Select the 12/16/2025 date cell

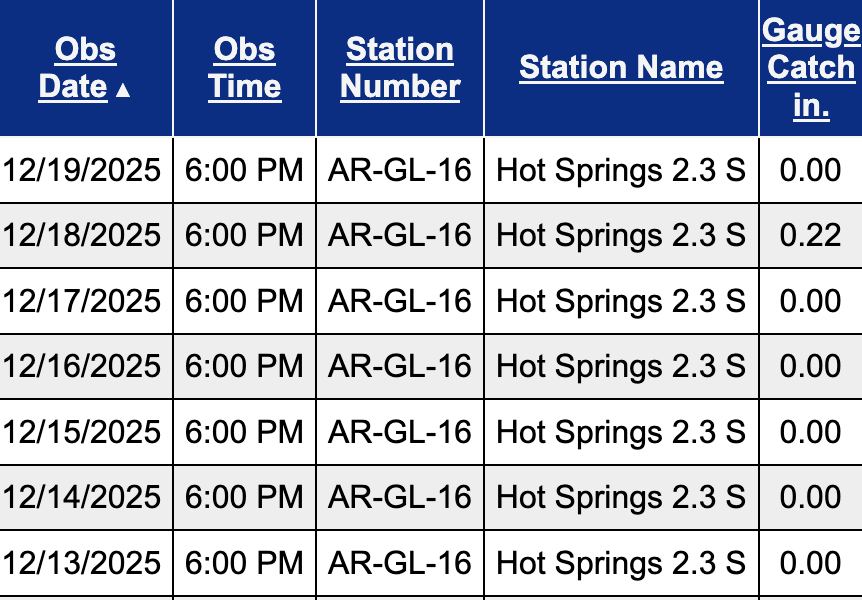81,366
